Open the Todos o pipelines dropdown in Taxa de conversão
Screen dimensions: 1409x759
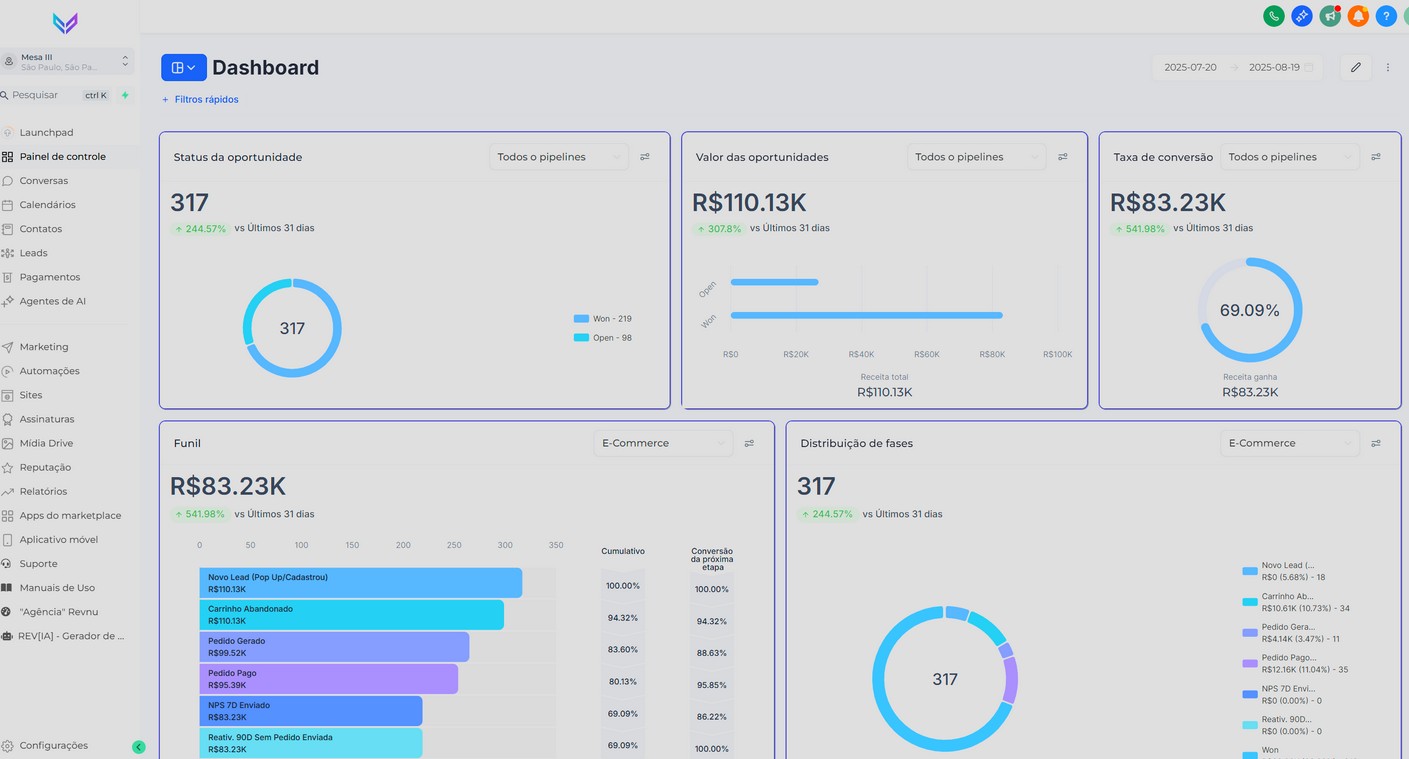coord(1290,157)
